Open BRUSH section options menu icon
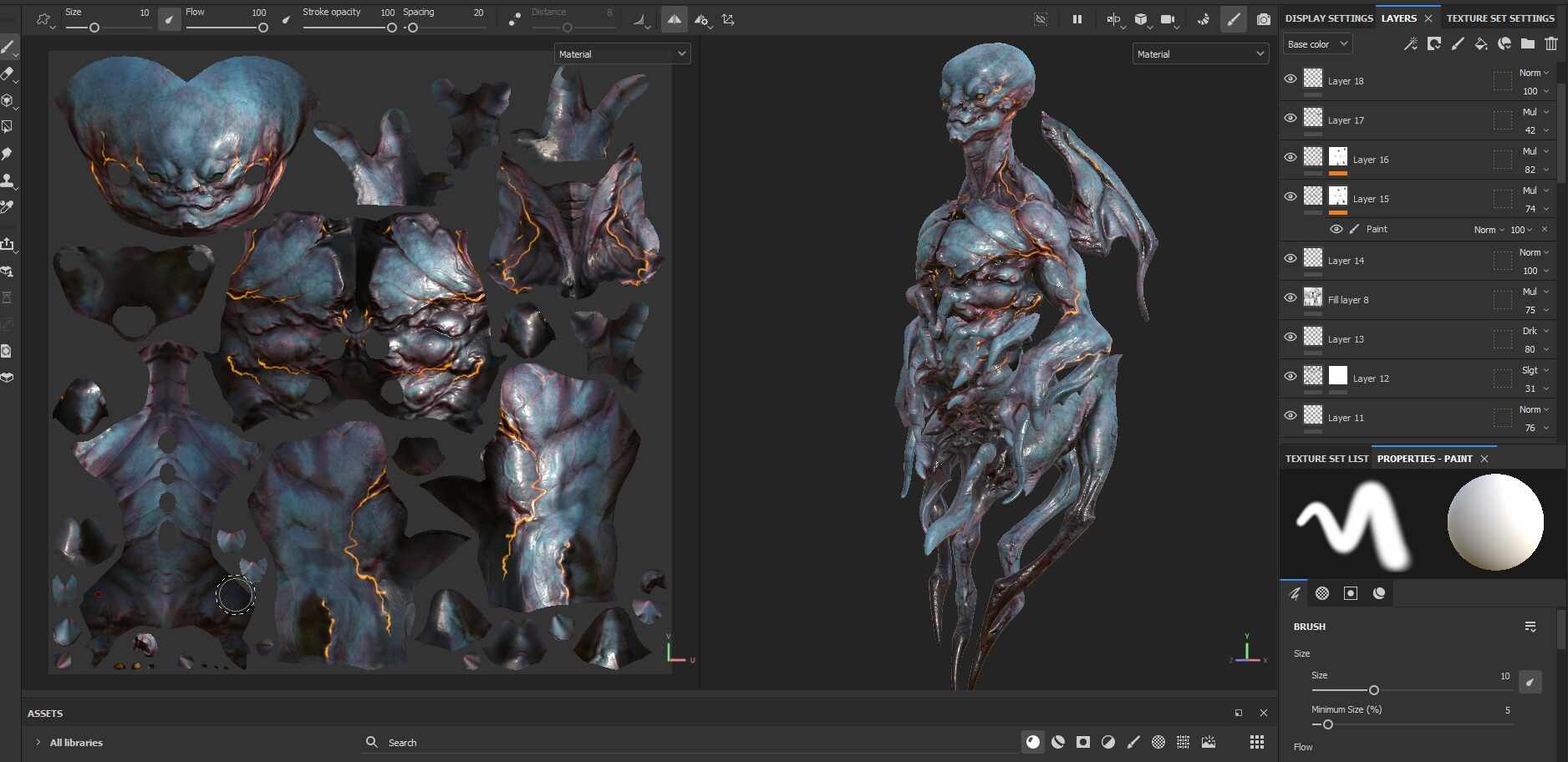 pos(1530,627)
